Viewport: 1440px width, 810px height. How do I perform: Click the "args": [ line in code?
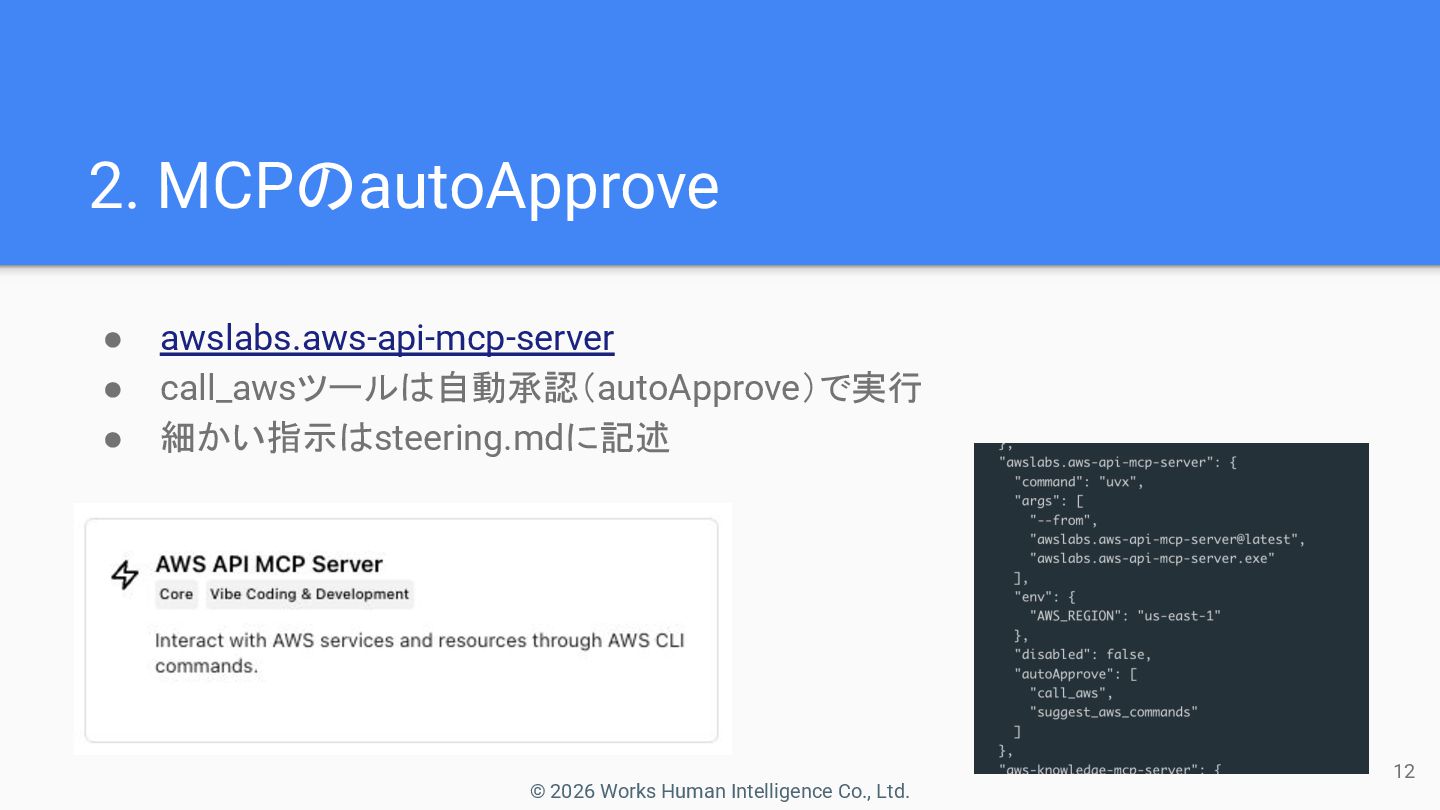(x=1048, y=501)
